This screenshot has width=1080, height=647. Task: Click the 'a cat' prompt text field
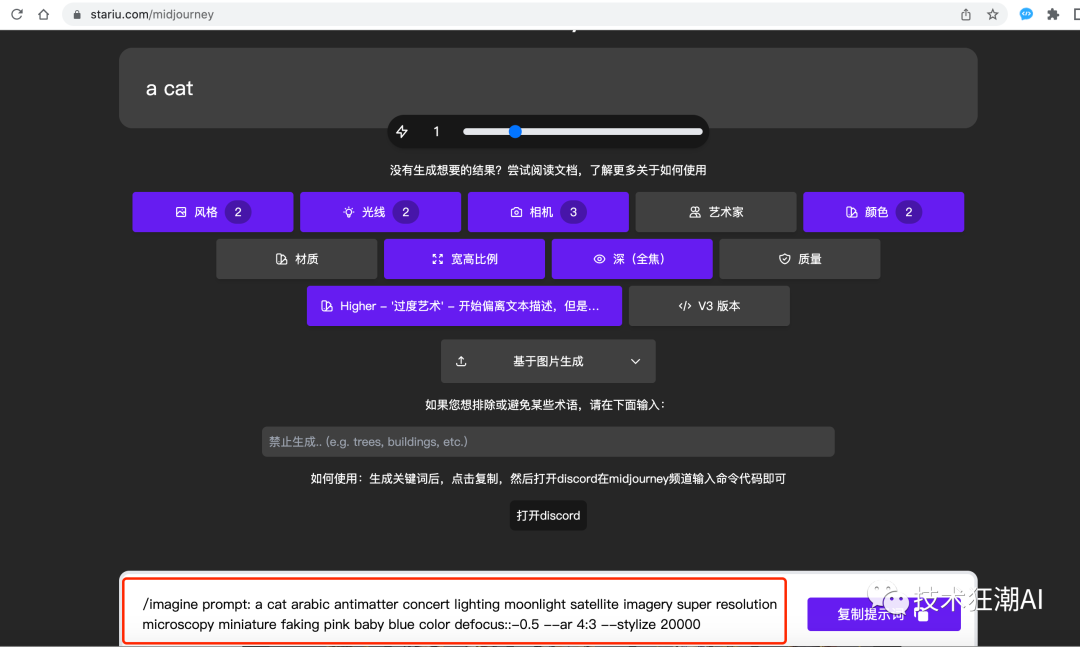[x=548, y=88]
